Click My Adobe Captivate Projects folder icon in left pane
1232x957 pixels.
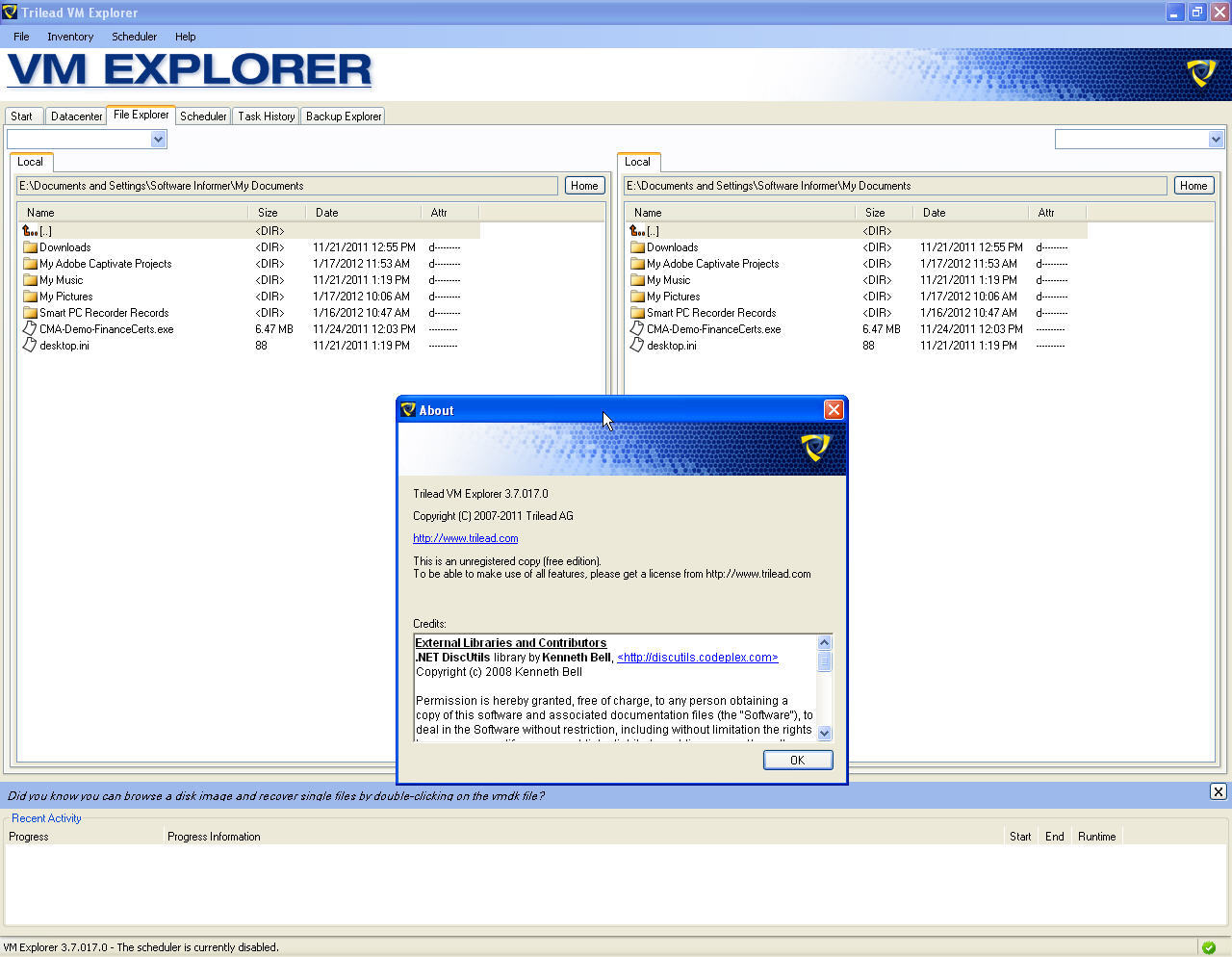pos(30,264)
